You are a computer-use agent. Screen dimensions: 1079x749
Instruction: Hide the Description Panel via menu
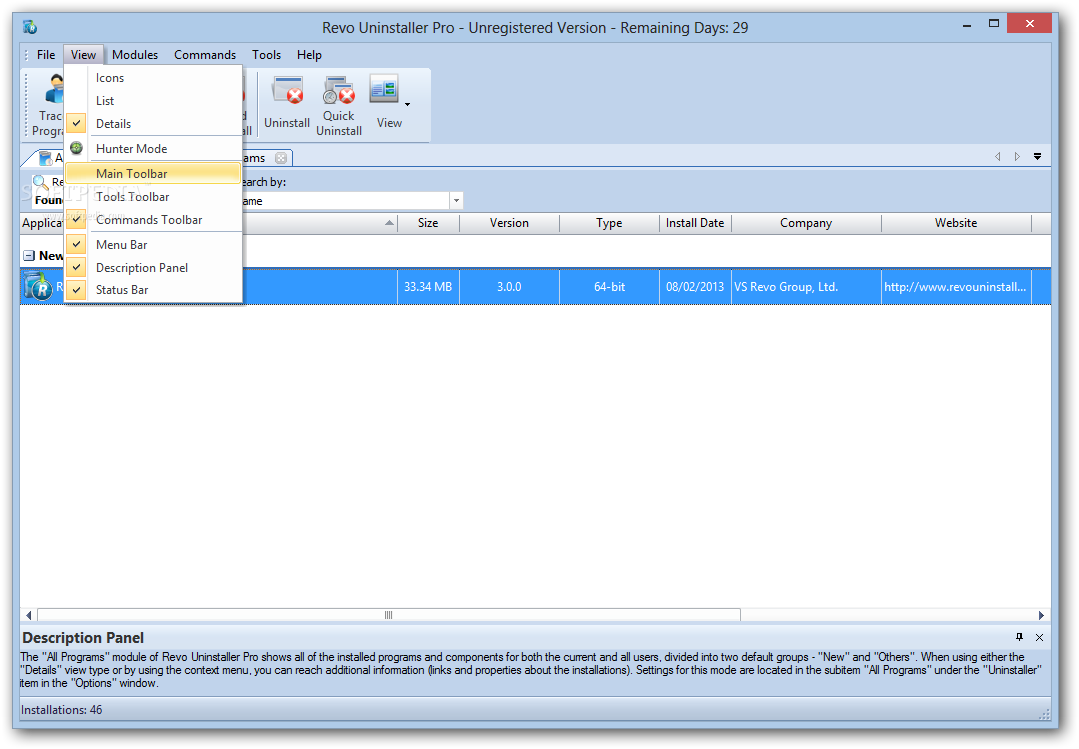153,267
